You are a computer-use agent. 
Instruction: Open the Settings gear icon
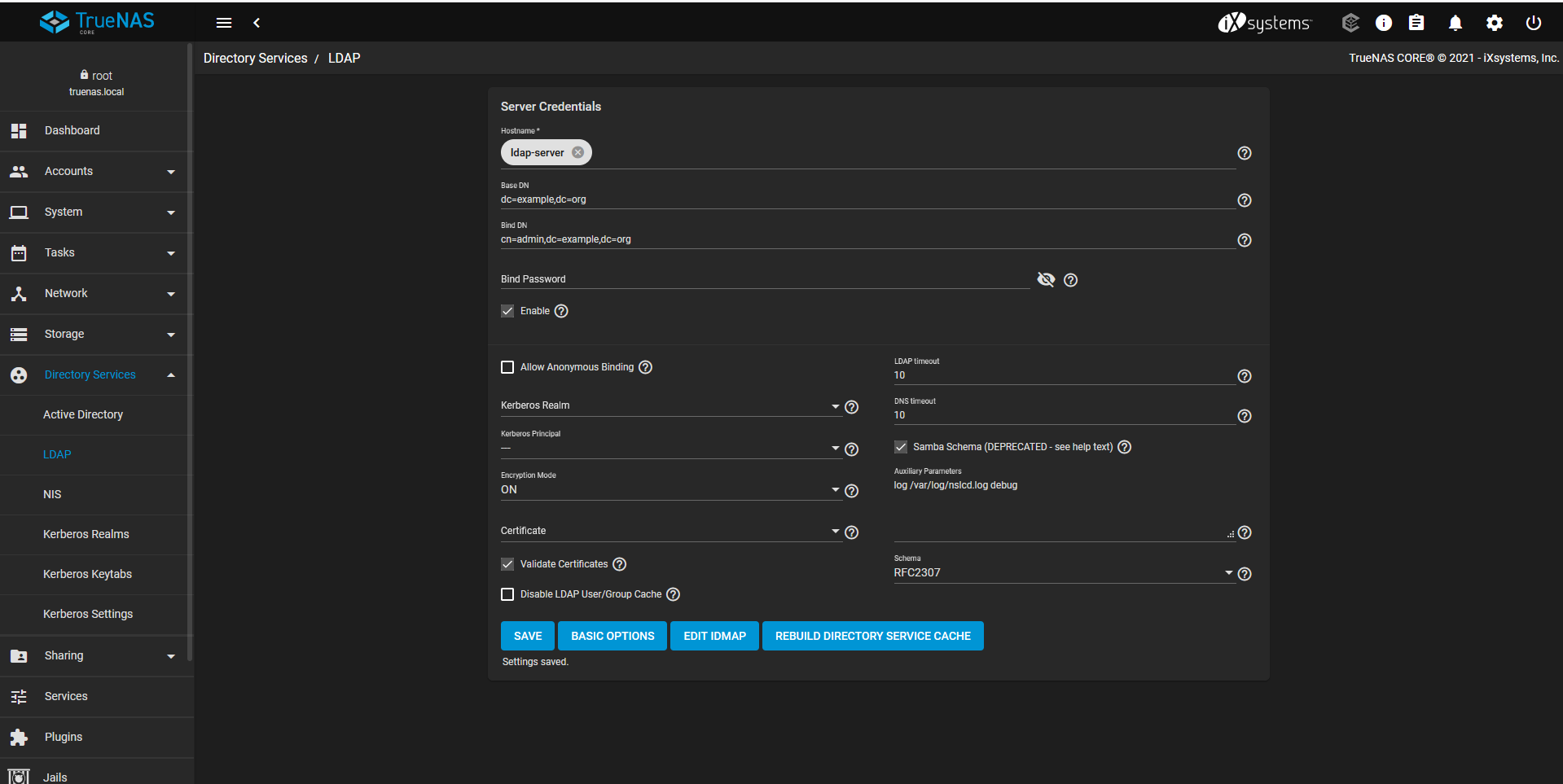[x=1495, y=23]
